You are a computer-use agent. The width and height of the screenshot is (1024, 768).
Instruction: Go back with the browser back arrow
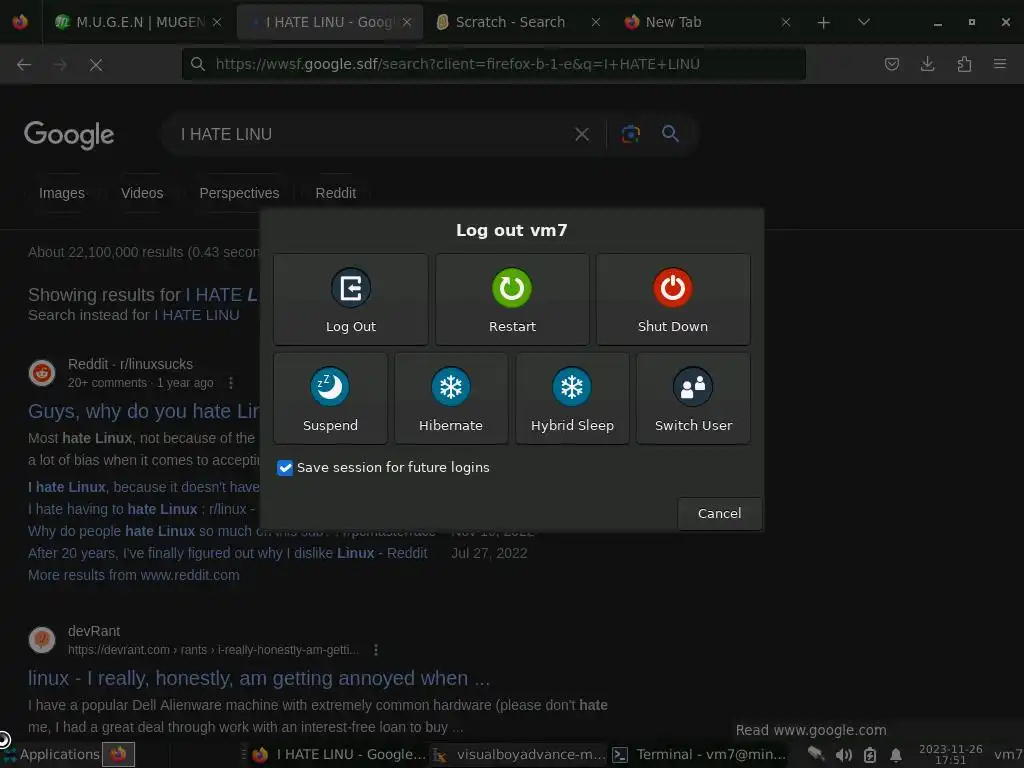tap(24, 64)
